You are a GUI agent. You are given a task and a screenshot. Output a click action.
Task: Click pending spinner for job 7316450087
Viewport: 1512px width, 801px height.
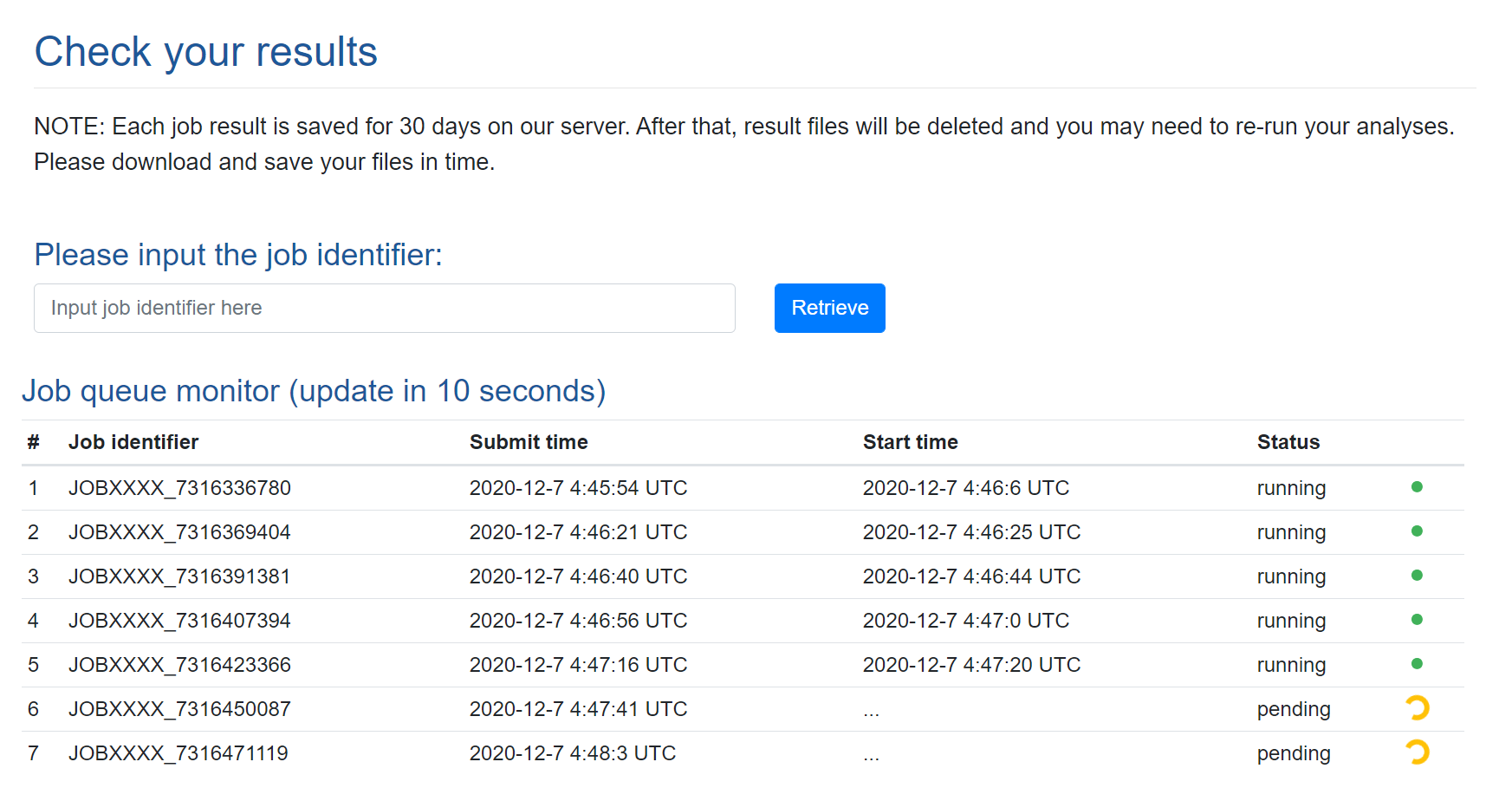pos(1418,708)
